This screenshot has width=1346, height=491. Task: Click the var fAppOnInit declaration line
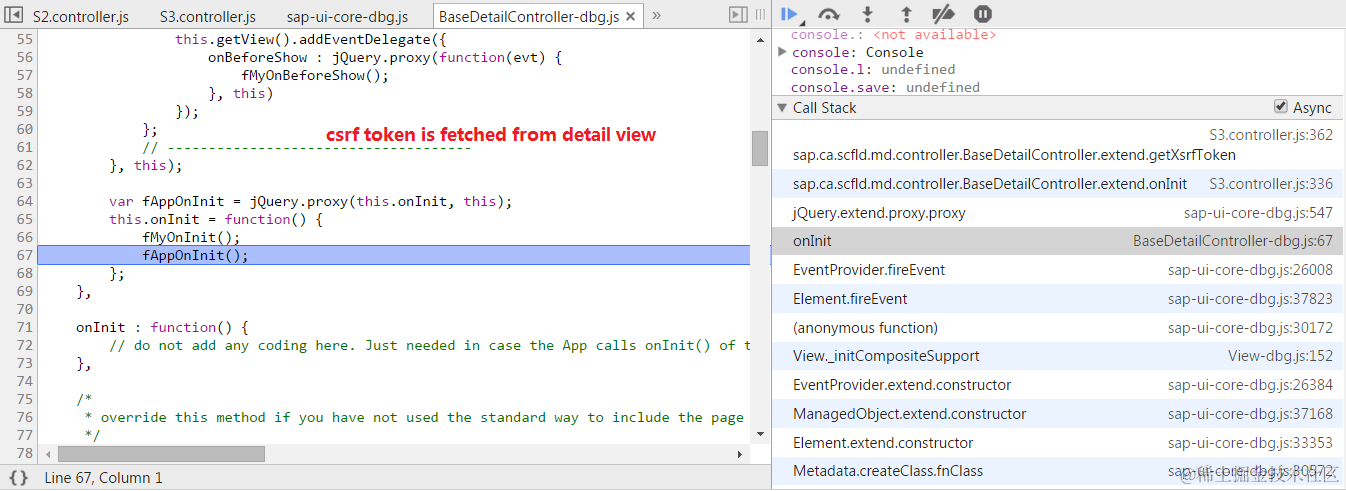(x=311, y=201)
